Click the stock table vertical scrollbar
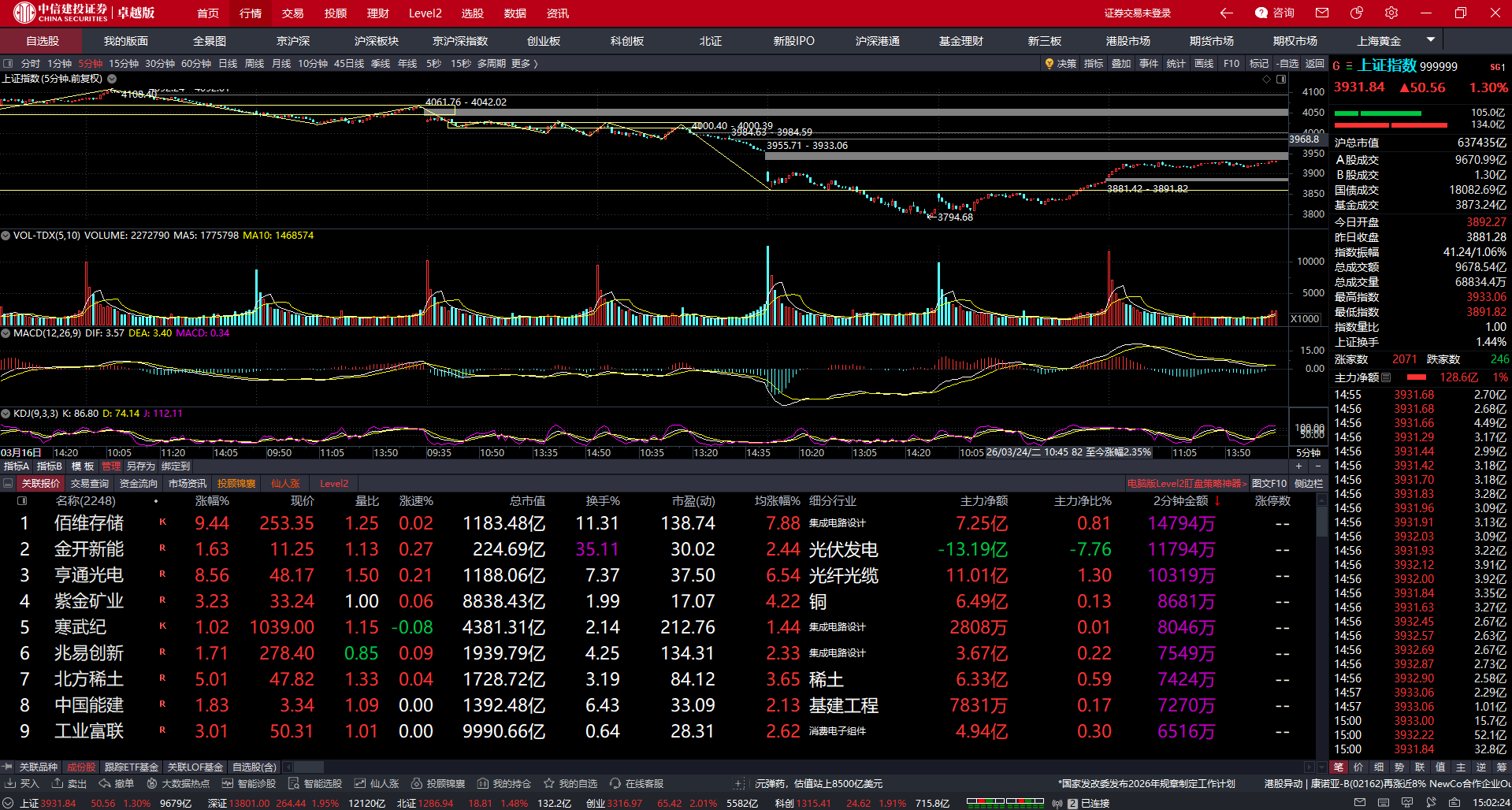The height and width of the screenshot is (810, 1512). coord(1322,522)
